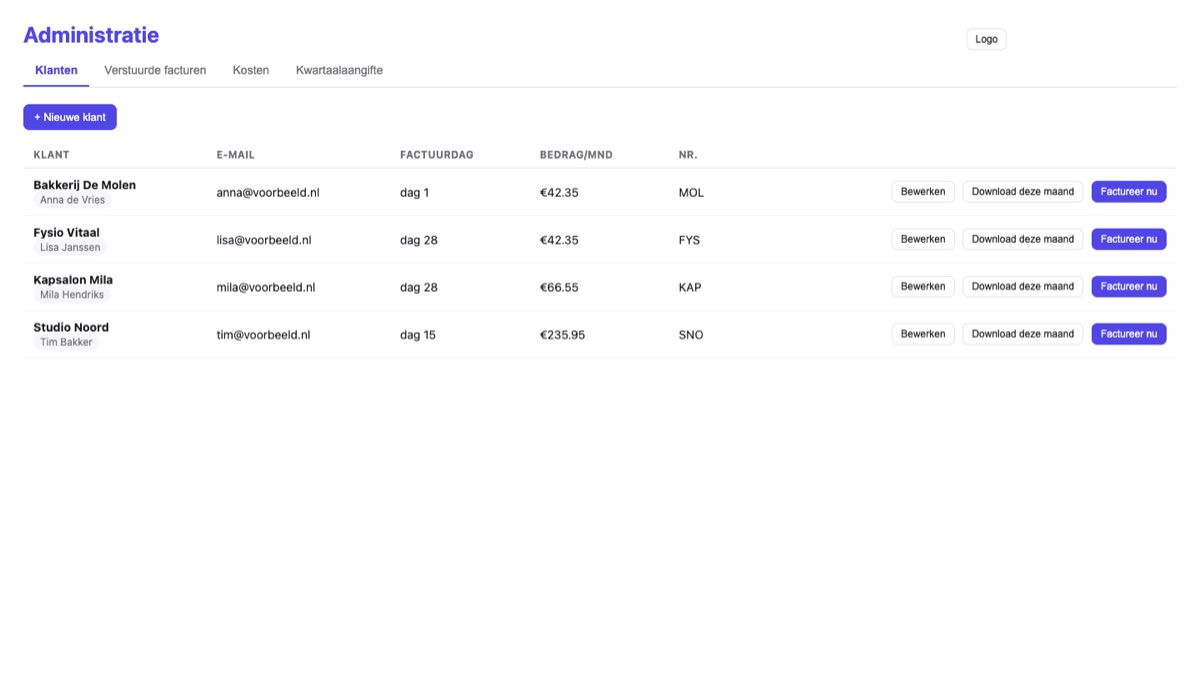Click the Administratie heading
The width and height of the screenshot is (1200, 683).
coord(91,35)
